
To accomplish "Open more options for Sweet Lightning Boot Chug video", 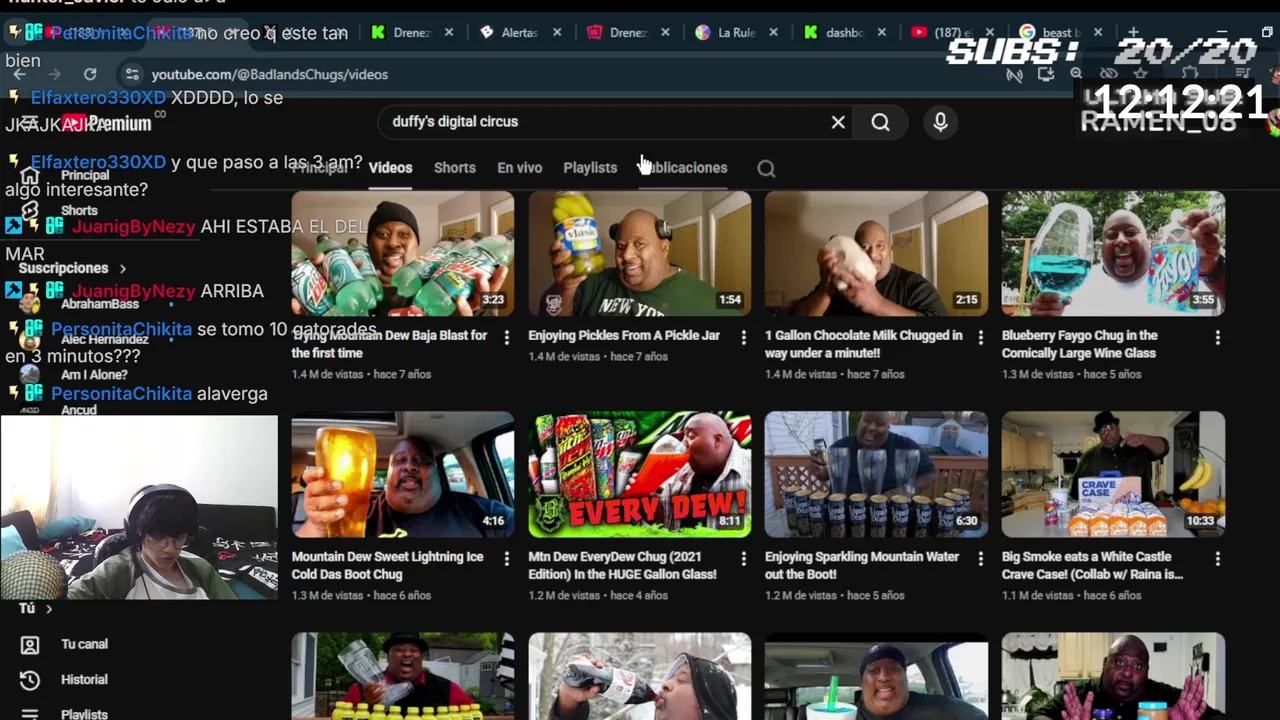I will tap(506, 559).
